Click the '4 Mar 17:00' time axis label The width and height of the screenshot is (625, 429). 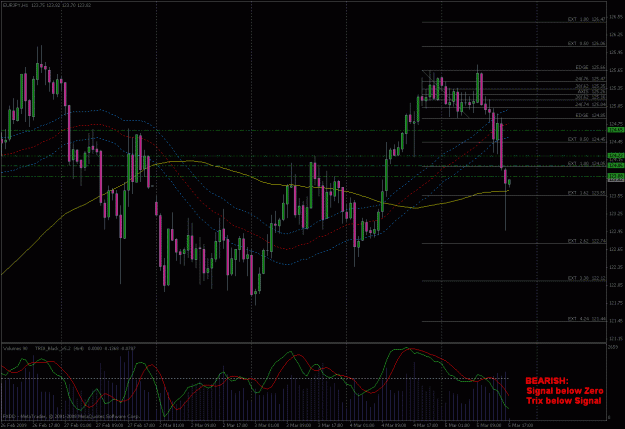coord(426,425)
